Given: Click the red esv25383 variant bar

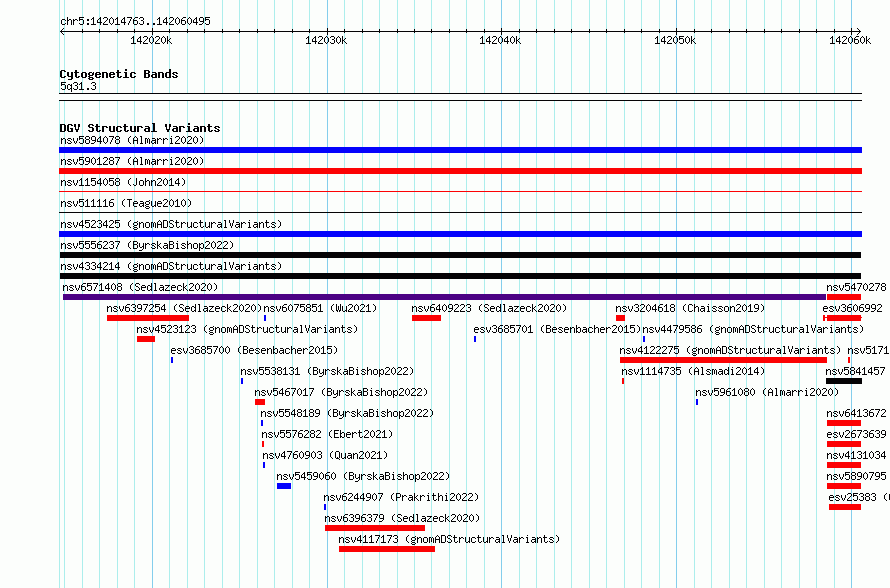Looking at the screenshot, I should 845,507.
